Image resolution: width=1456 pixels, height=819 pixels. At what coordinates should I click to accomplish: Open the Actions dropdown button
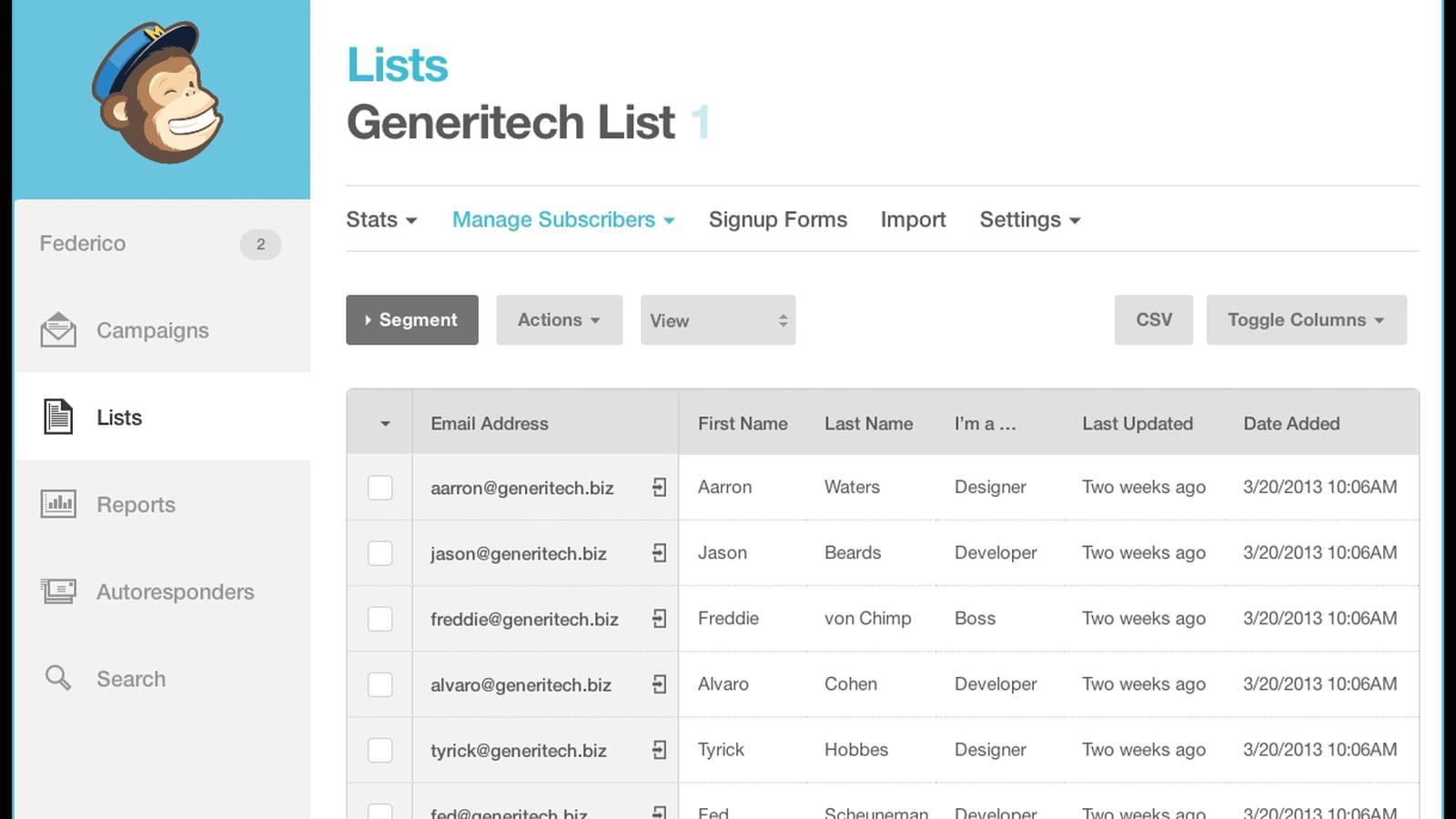click(560, 319)
